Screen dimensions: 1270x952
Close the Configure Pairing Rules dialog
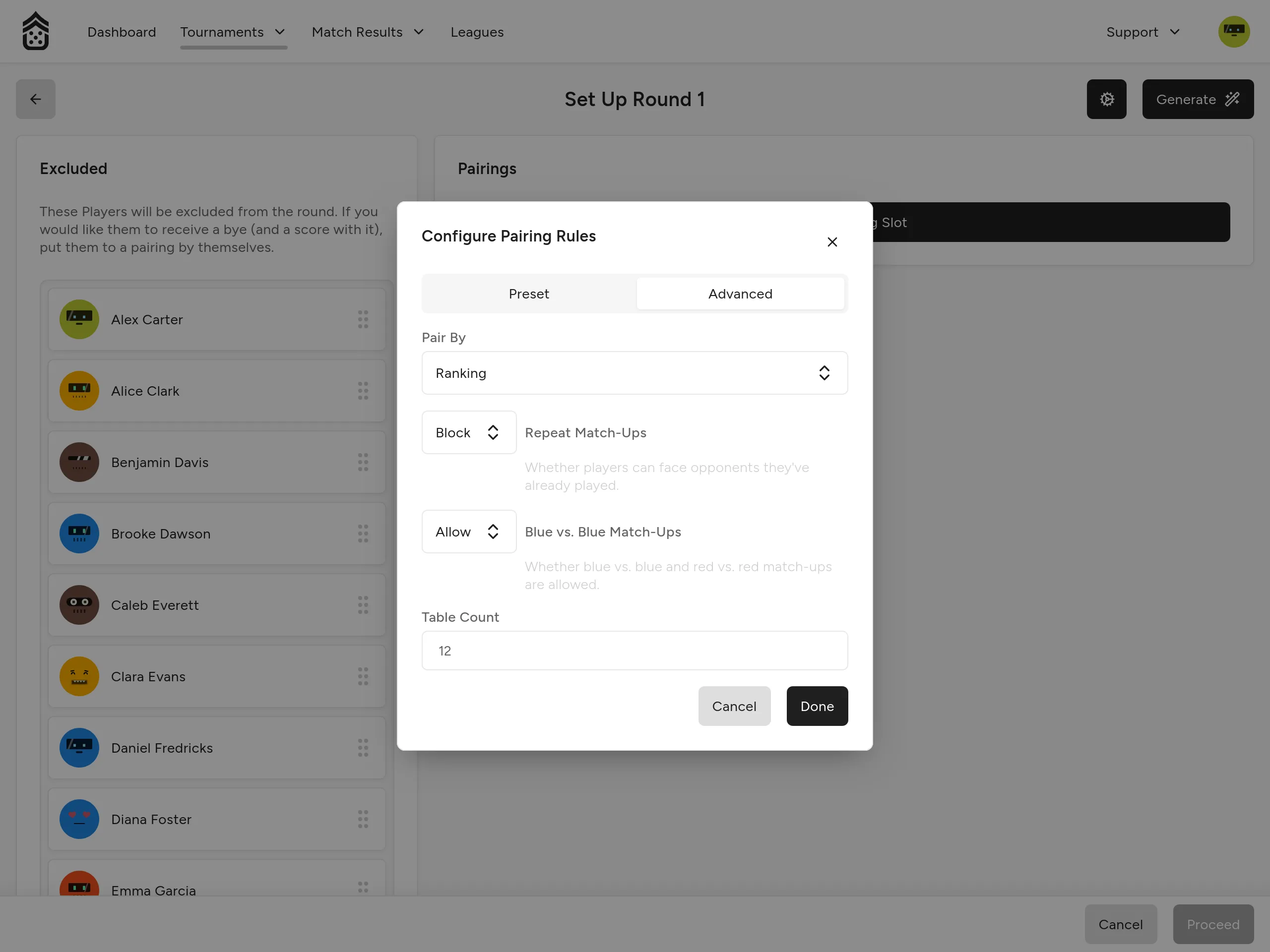point(832,242)
